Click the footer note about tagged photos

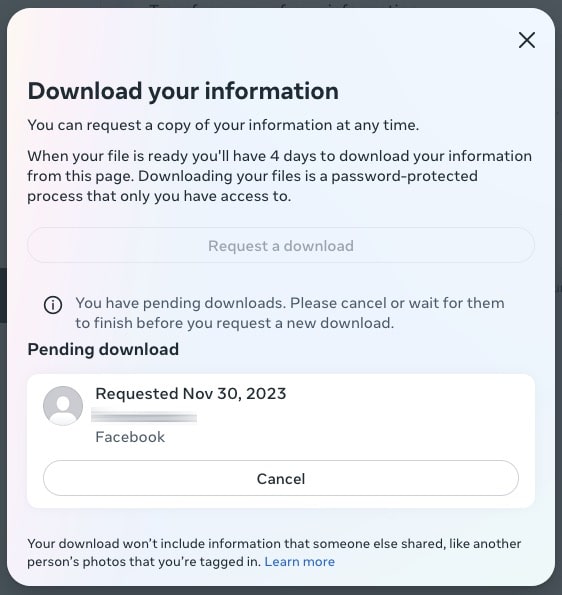[274, 552]
